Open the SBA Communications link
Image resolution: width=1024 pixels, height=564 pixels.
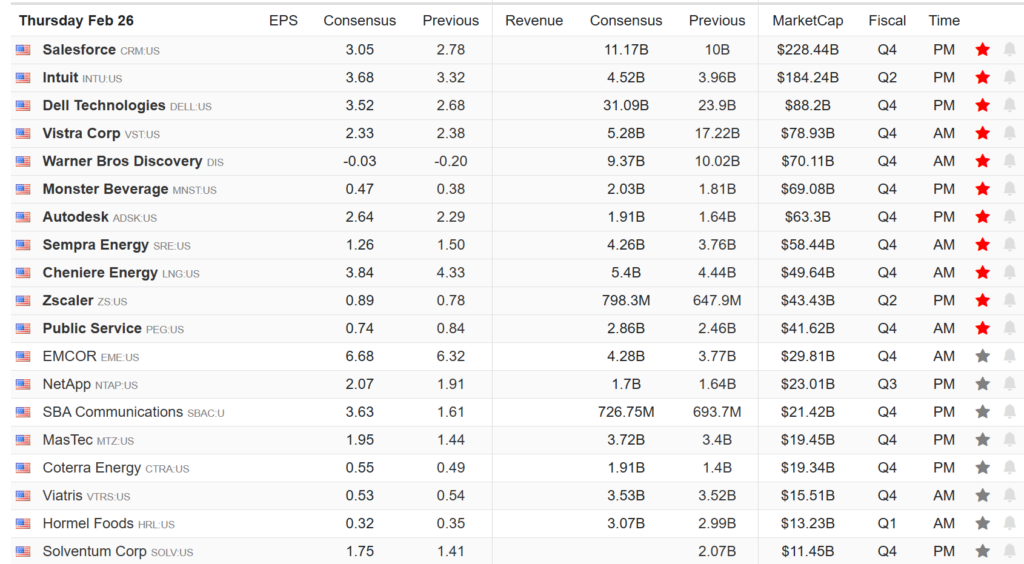[x=112, y=412]
